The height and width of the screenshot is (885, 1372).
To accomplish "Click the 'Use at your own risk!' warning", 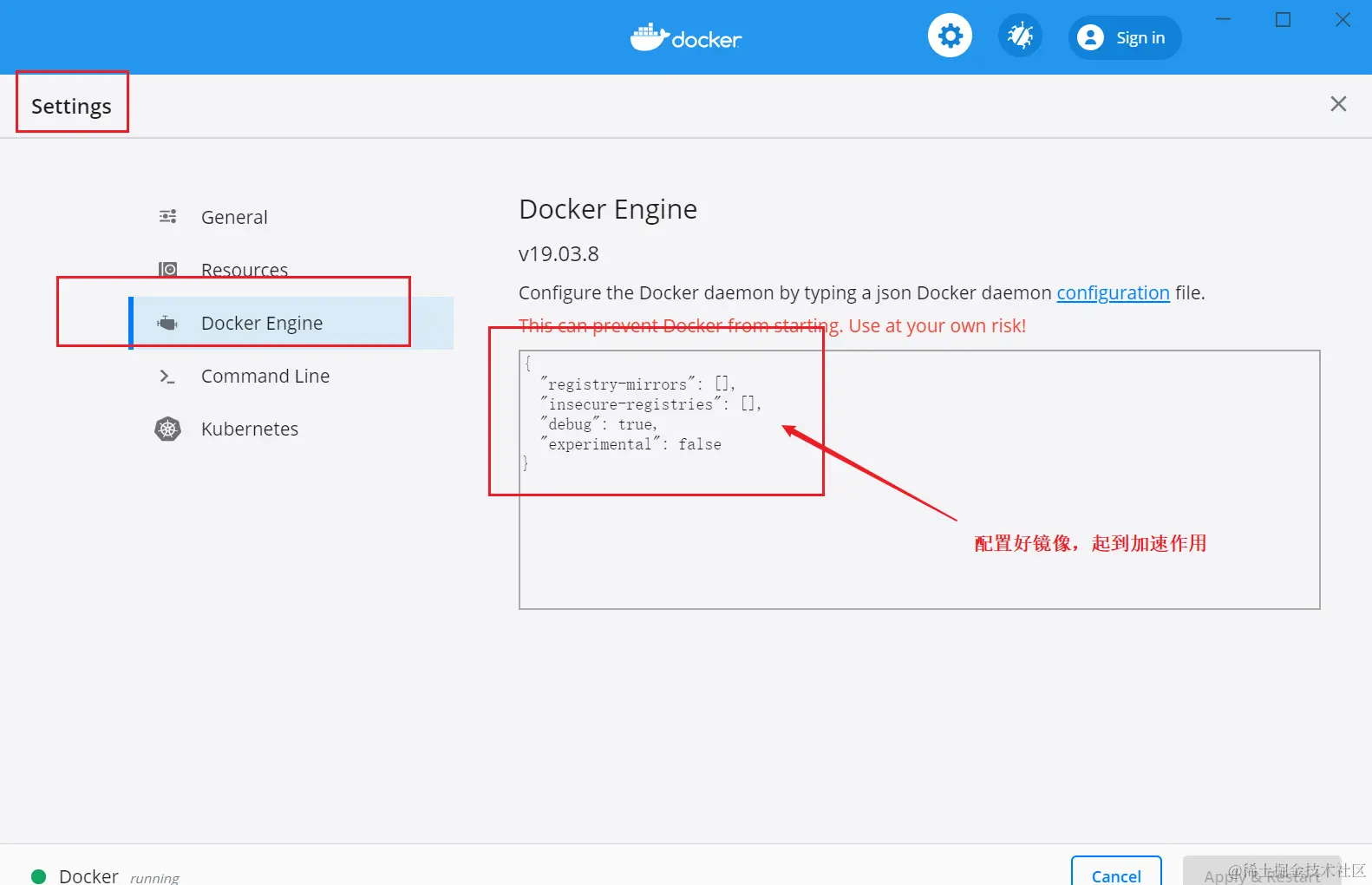I will click(x=937, y=326).
